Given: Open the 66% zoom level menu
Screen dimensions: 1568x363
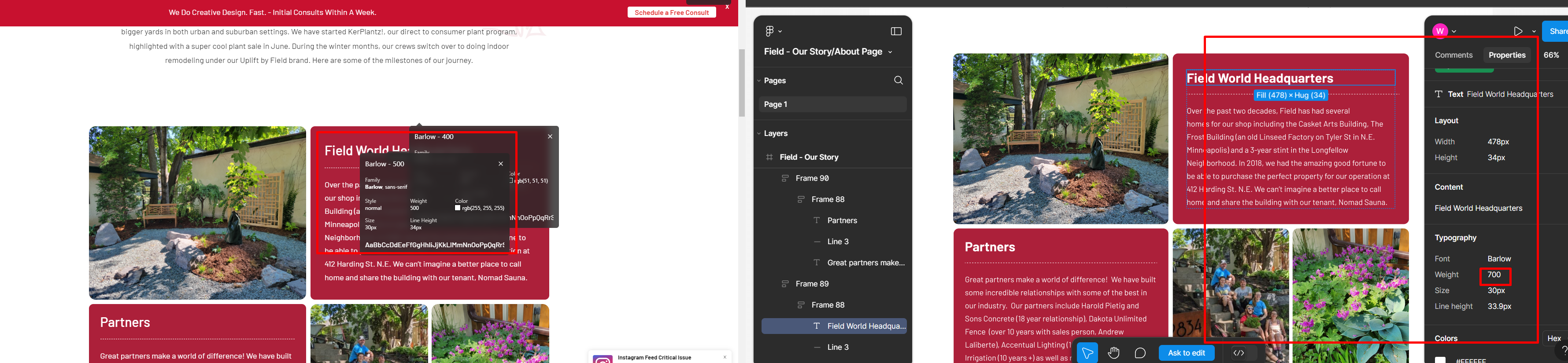Looking at the screenshot, I should pos(1552,55).
